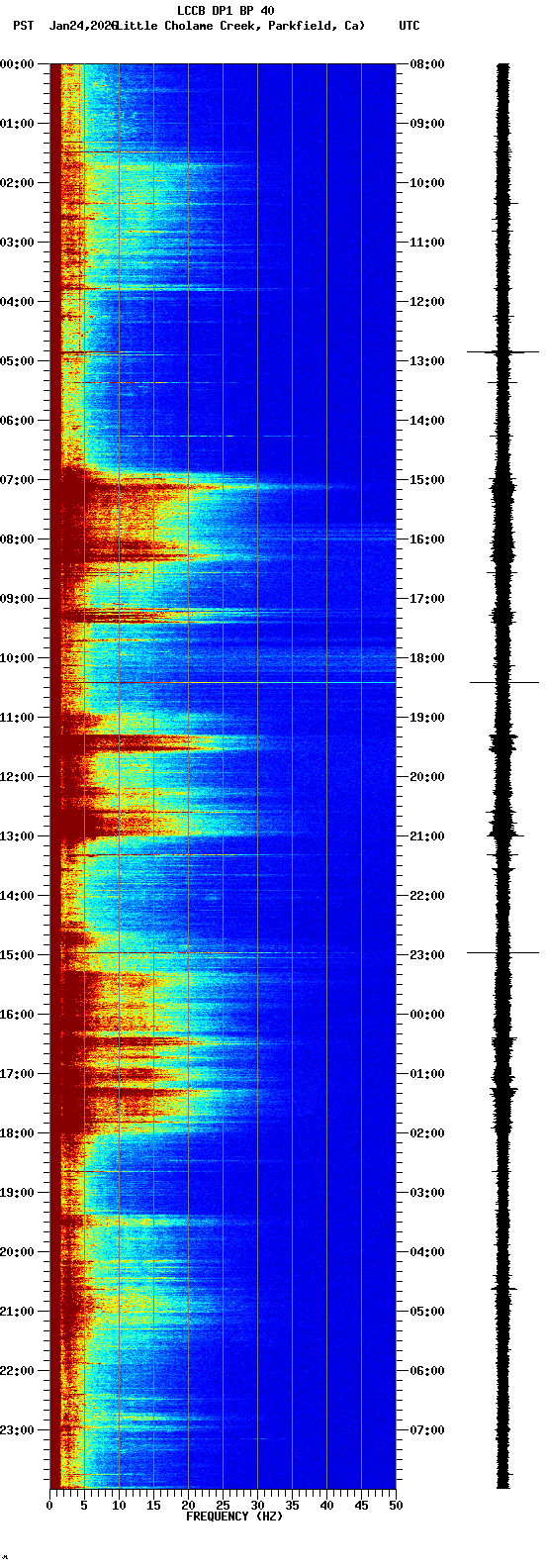Pick the frequency axis tick label "0"

[x=49, y=1505]
